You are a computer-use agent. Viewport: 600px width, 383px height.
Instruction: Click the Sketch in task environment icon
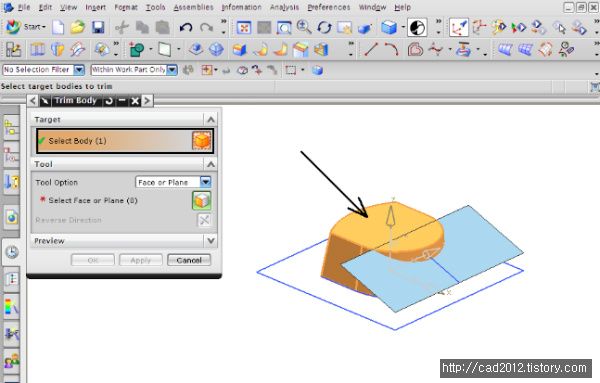coord(13,50)
